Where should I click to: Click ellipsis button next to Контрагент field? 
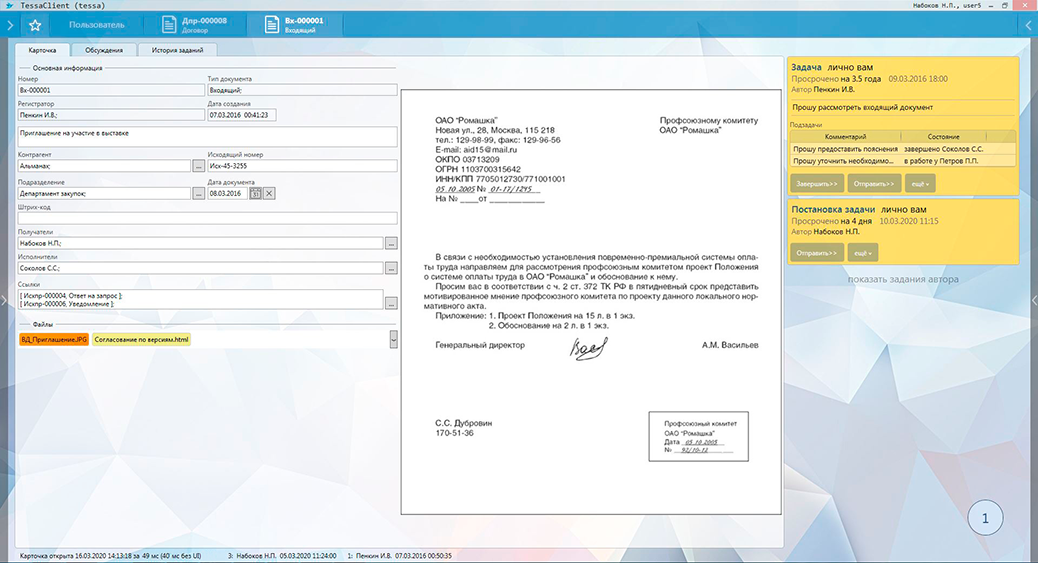(198, 166)
